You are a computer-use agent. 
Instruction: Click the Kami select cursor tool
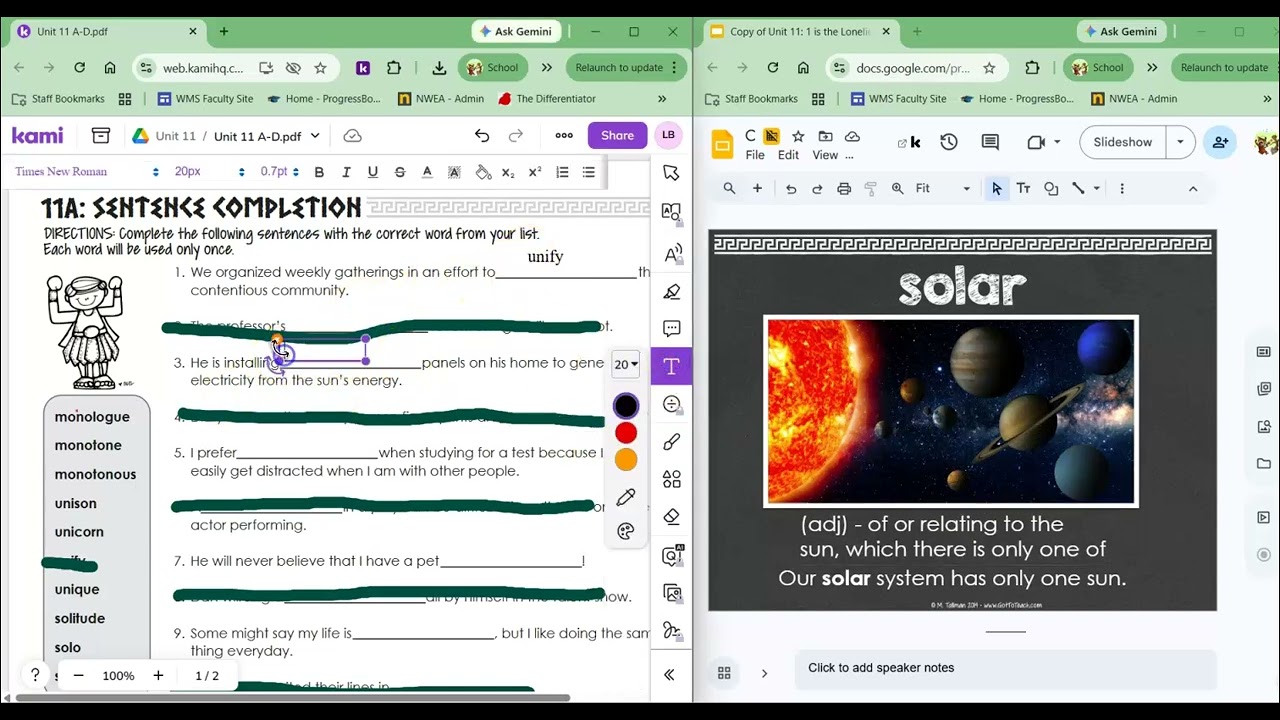671,173
